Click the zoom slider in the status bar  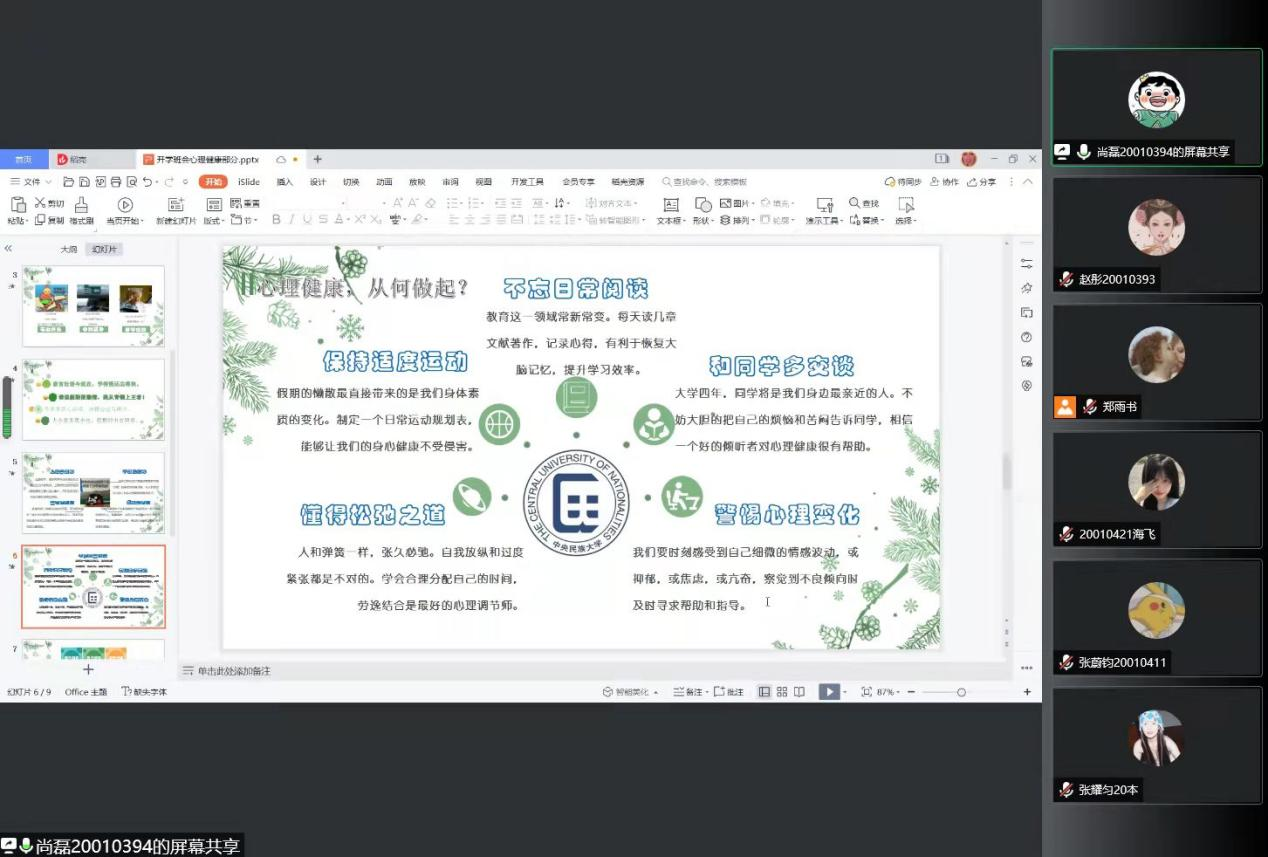[x=960, y=692]
